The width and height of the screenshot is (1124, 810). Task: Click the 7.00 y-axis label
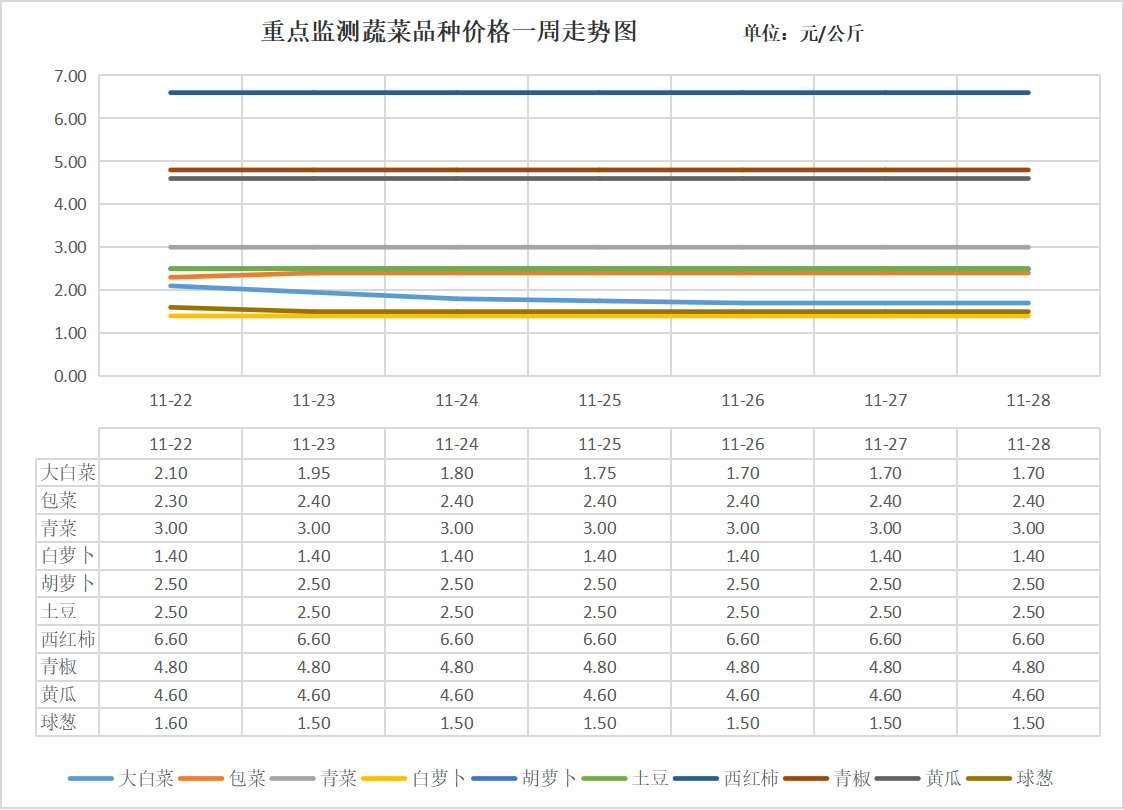(x=70, y=76)
